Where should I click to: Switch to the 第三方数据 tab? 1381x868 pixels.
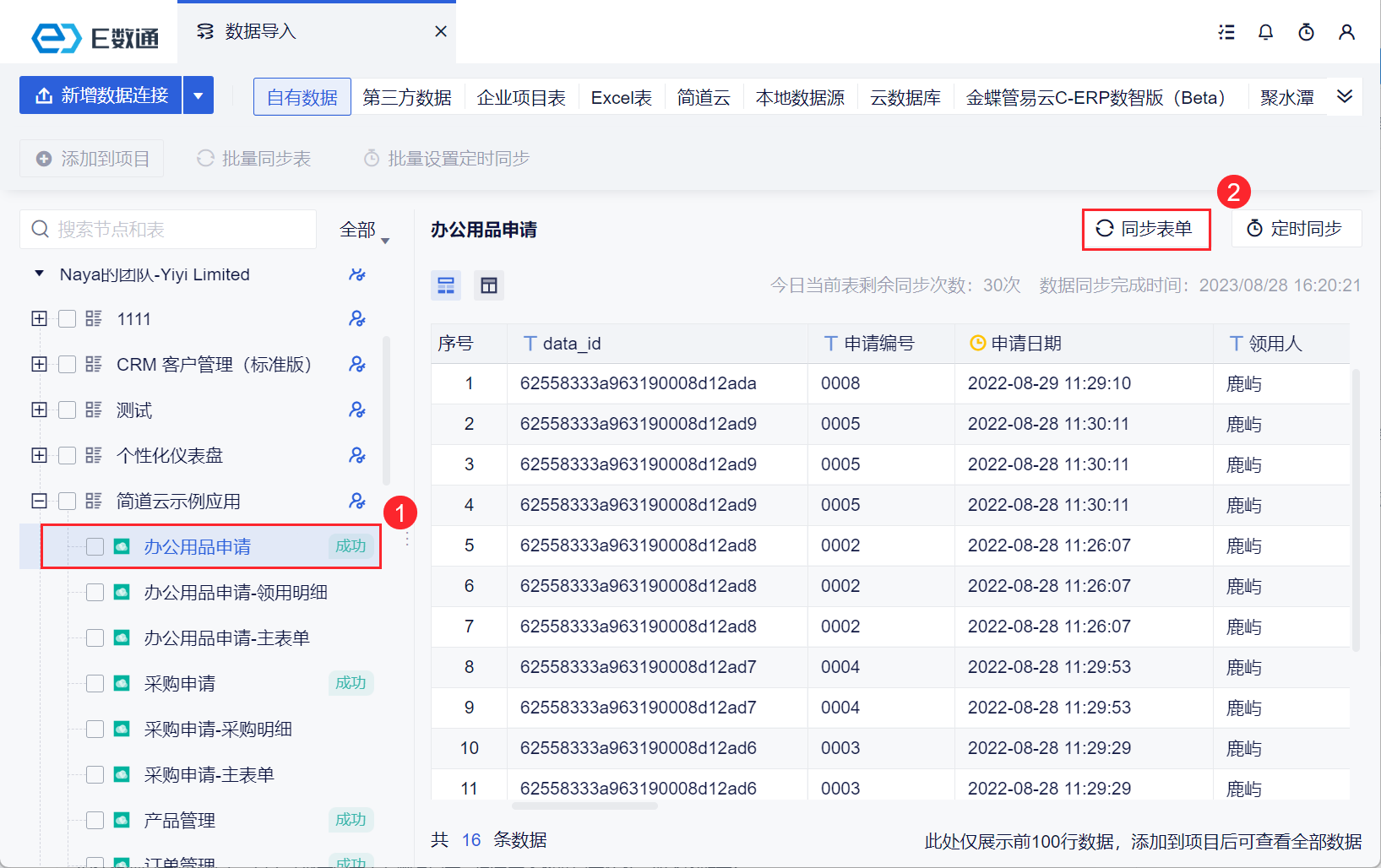pyautogui.click(x=407, y=98)
